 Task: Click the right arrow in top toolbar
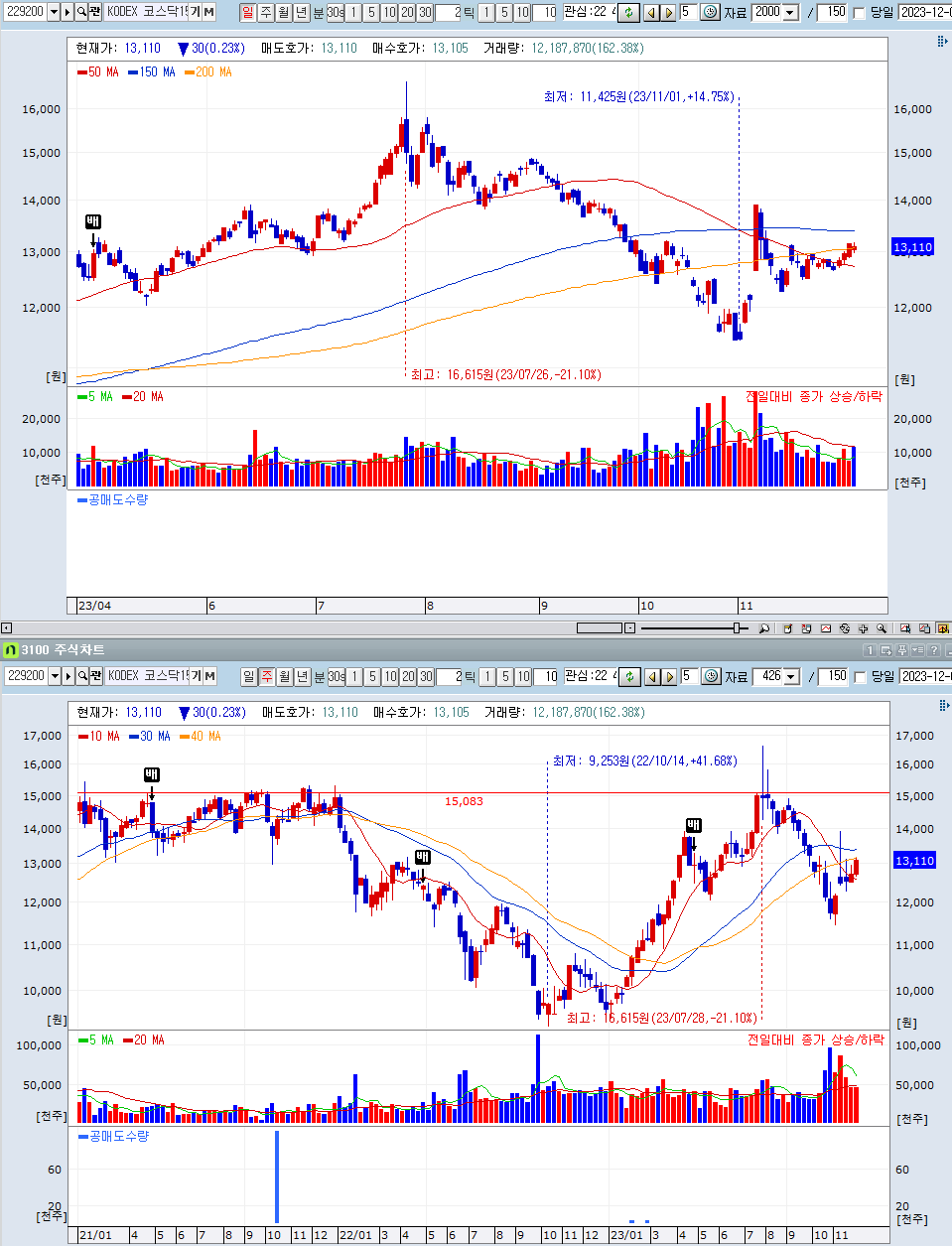coord(668,12)
